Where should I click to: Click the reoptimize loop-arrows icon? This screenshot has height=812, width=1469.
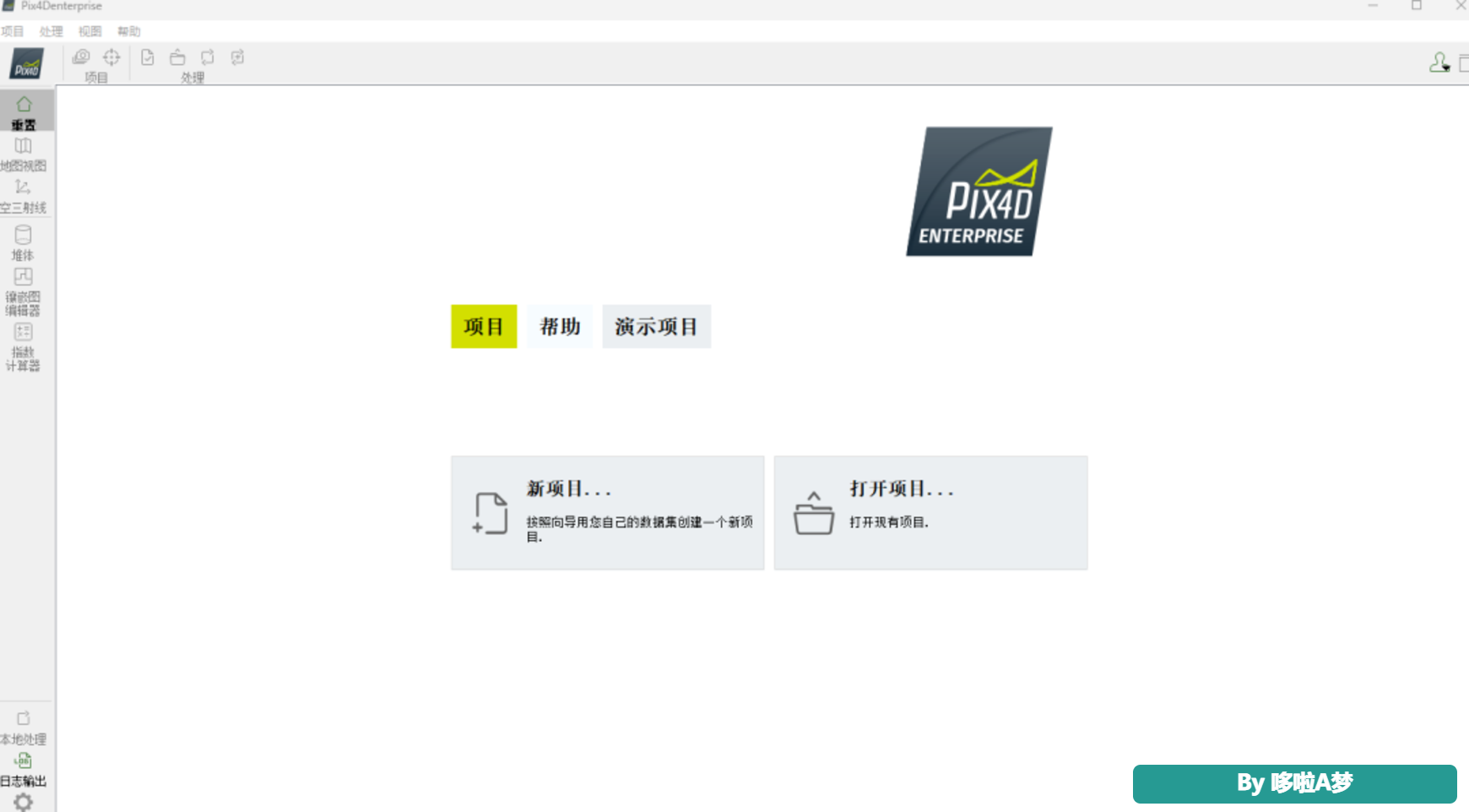click(x=208, y=57)
